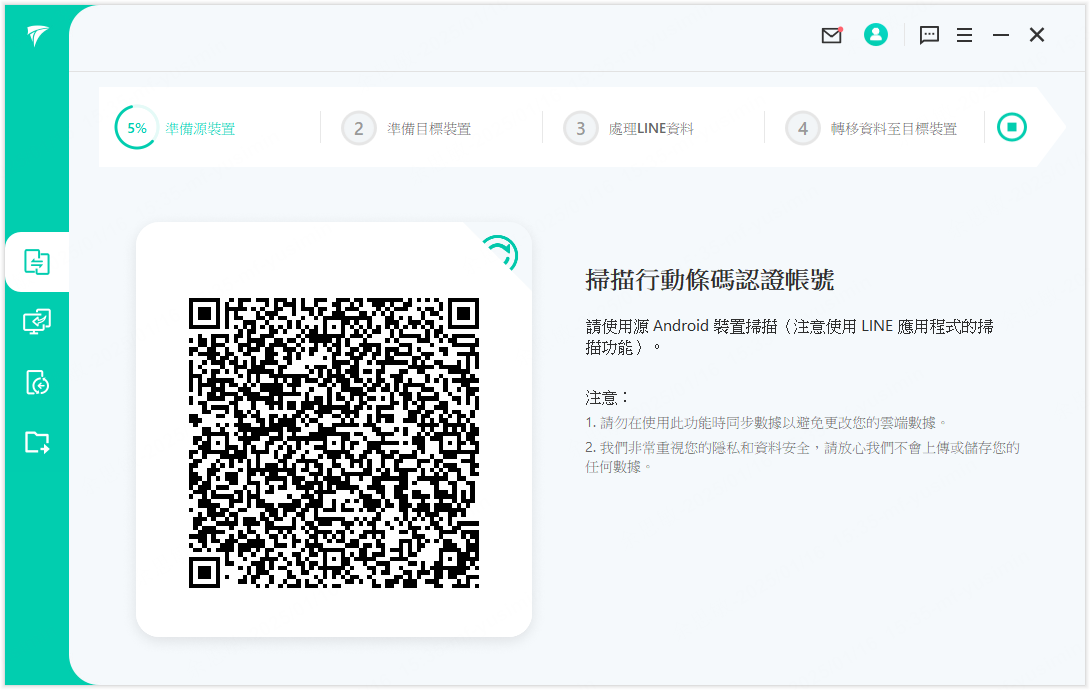Open the feedback chat icon
Image resolution: width=1090 pixels, height=690 pixels.
click(929, 35)
